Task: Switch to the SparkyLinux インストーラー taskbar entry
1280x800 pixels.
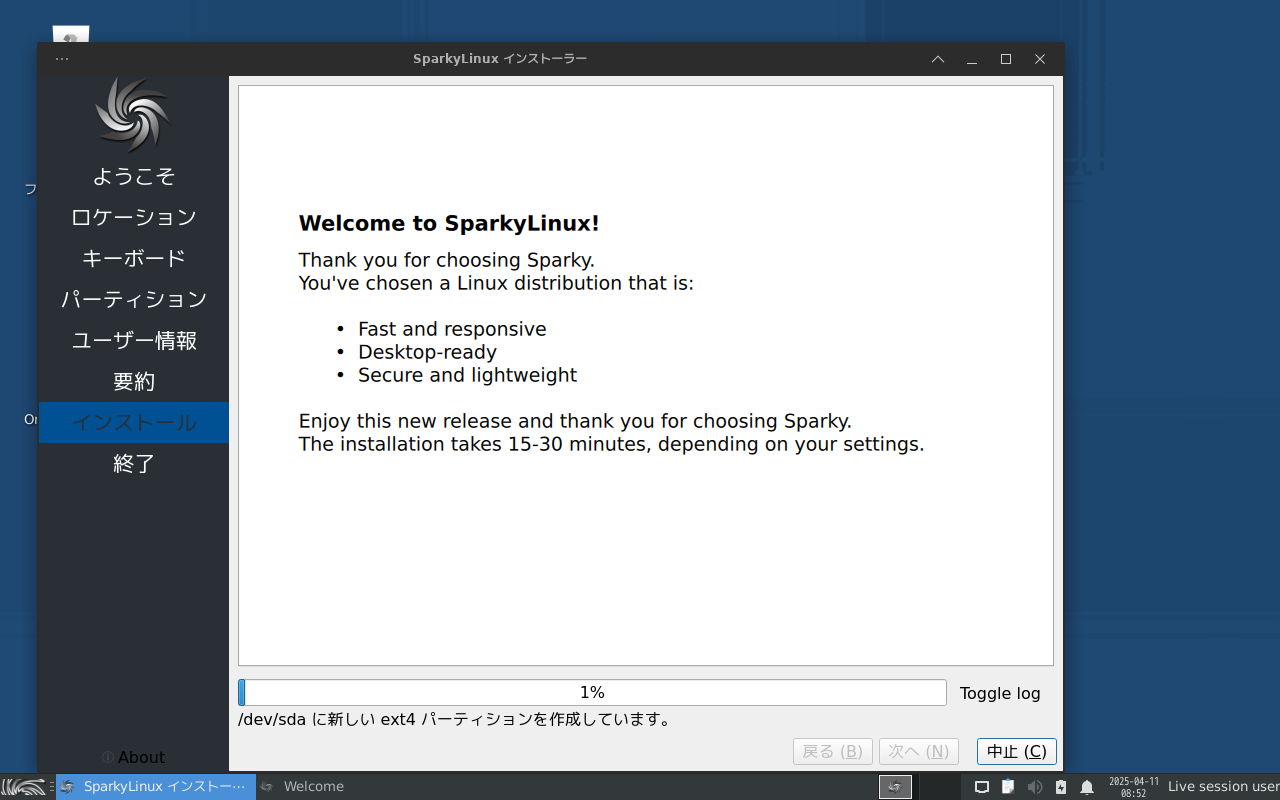Action: coord(155,787)
